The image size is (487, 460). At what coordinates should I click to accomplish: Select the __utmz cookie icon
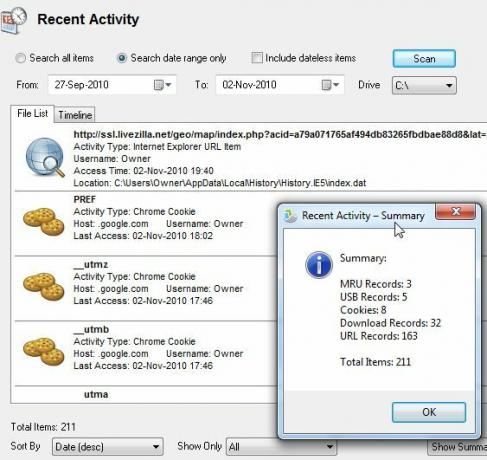pyautogui.click(x=44, y=286)
